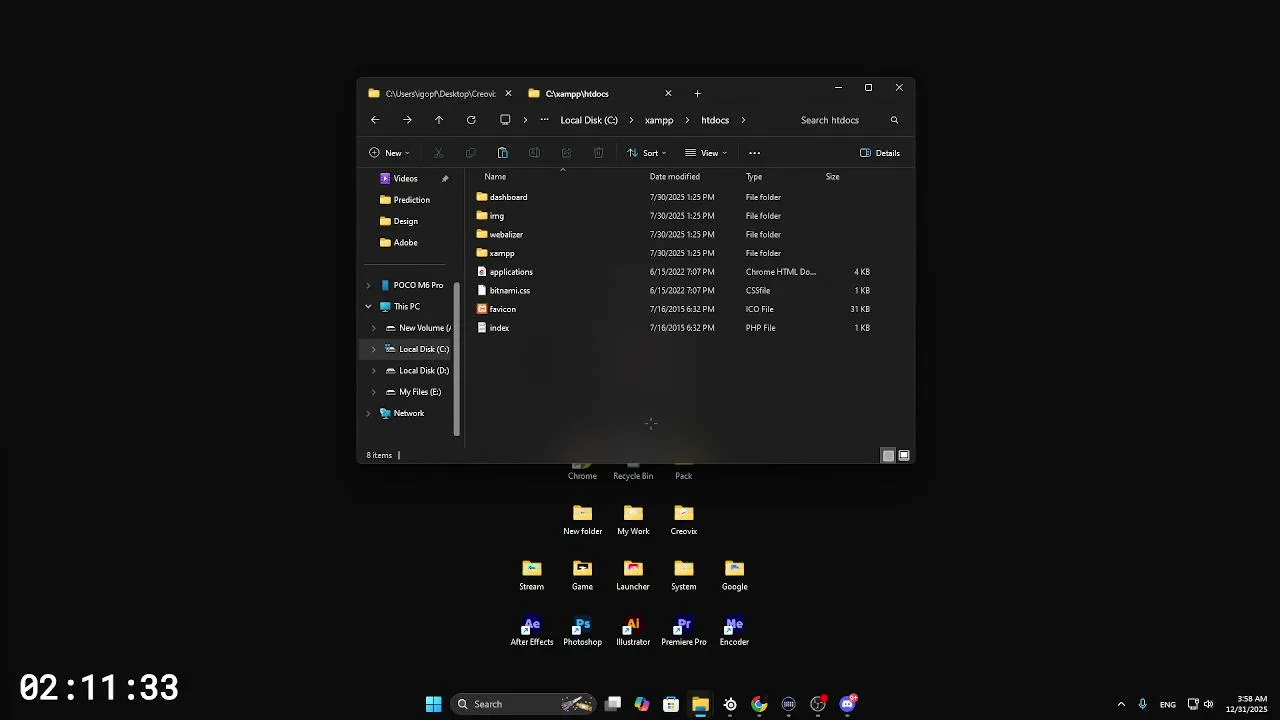The height and width of the screenshot is (720, 1280).
Task: Collapse the This PC tree node
Action: tap(368, 307)
